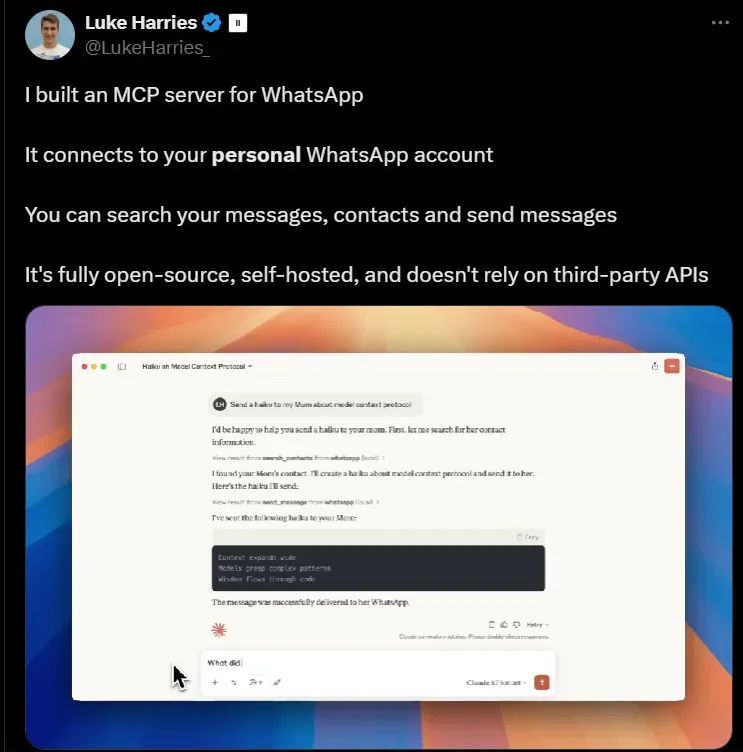Click the affiliation badge beside verified checkmark

(238, 23)
